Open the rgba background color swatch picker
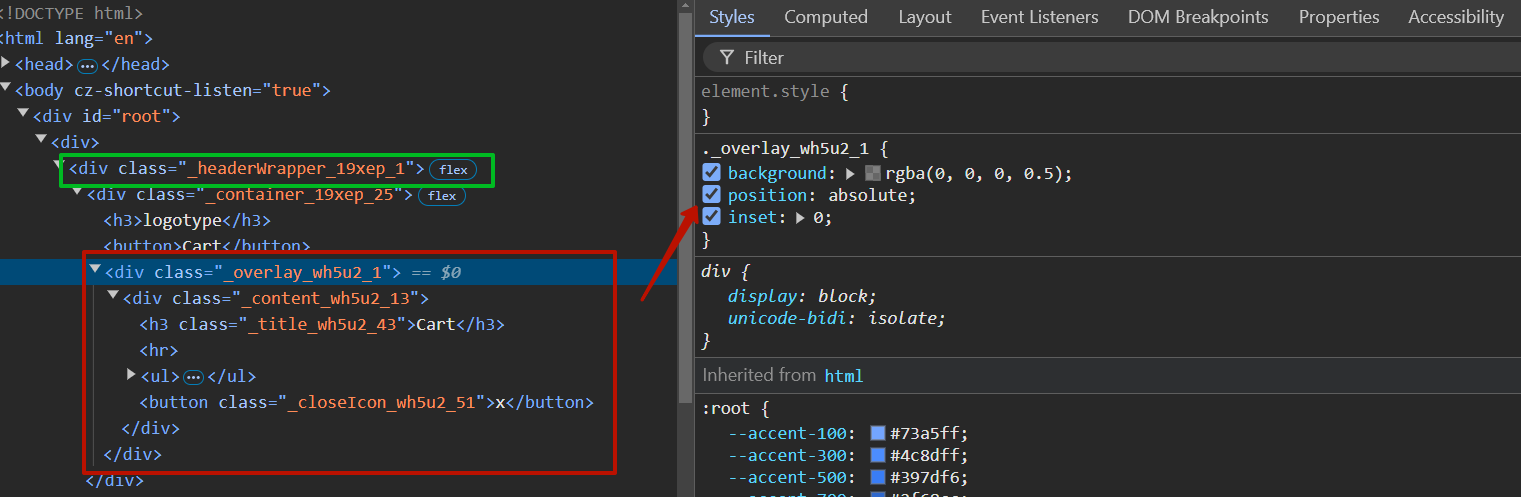Screen dimensions: 1521x497 [873, 174]
